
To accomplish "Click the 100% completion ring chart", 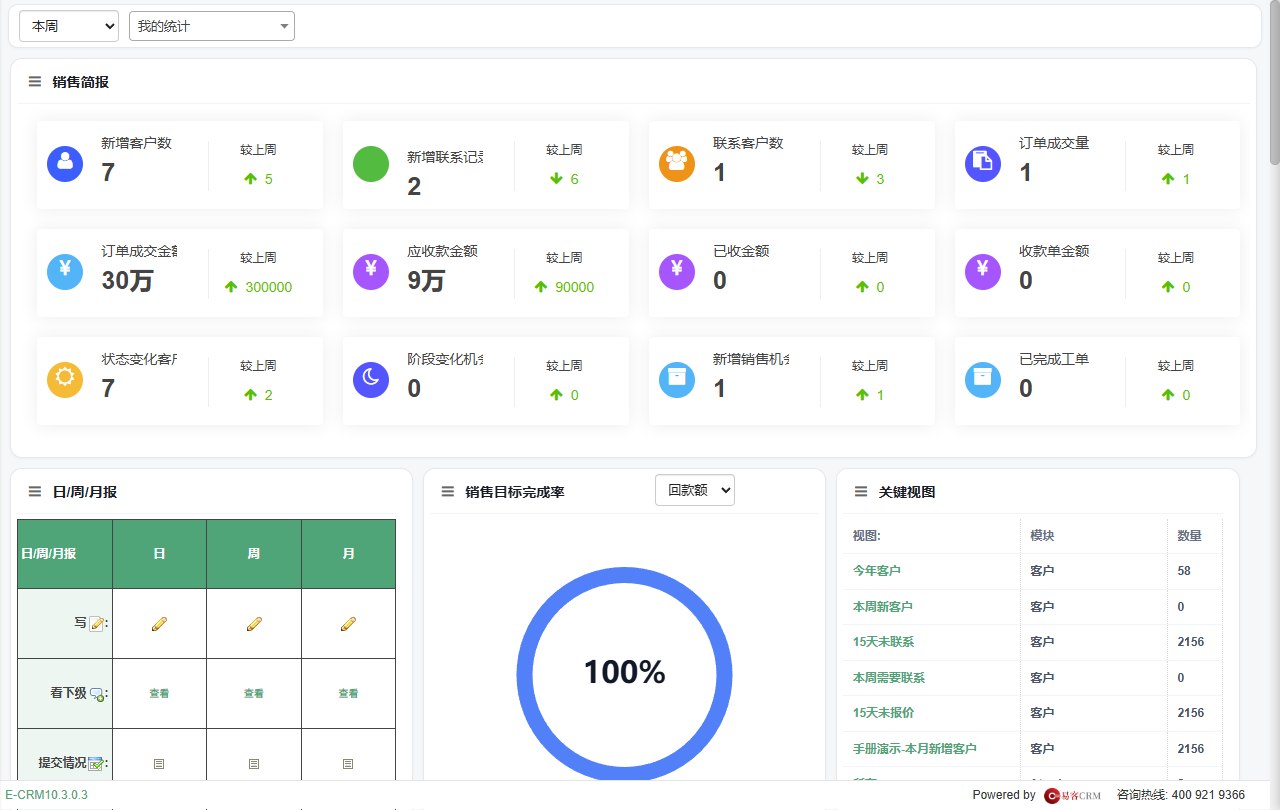I will point(624,673).
